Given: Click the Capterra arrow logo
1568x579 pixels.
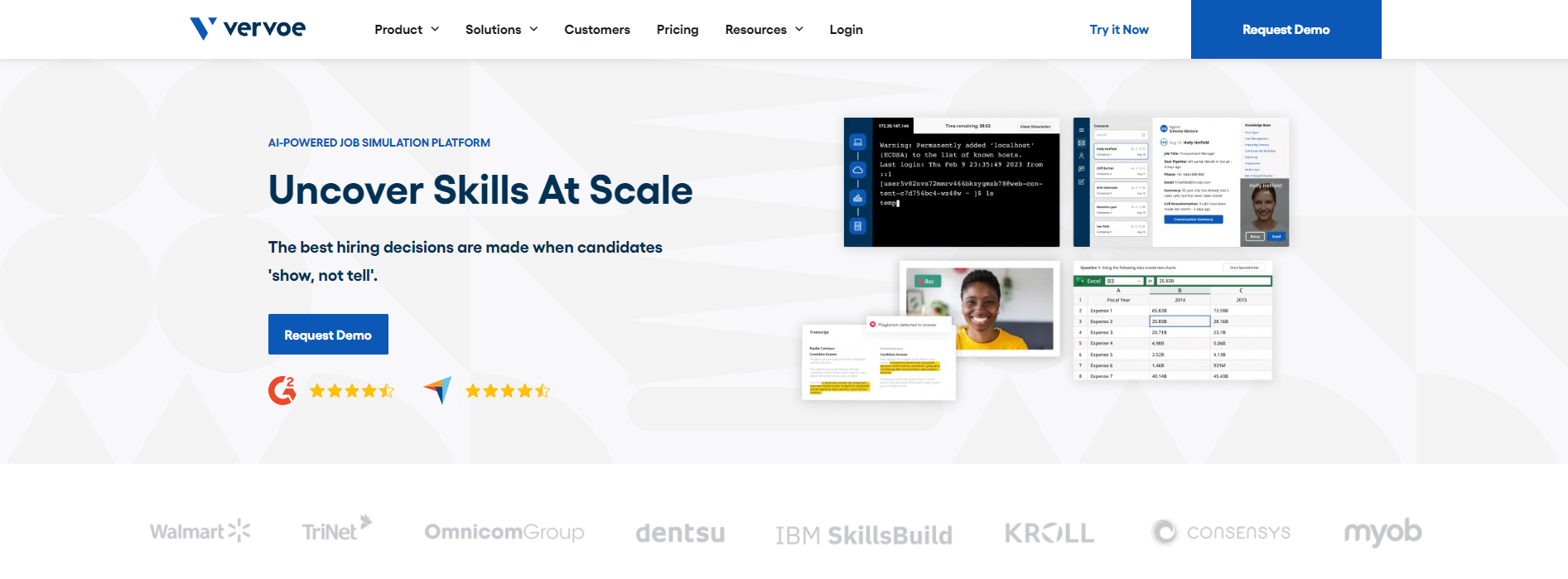Looking at the screenshot, I should tap(438, 390).
